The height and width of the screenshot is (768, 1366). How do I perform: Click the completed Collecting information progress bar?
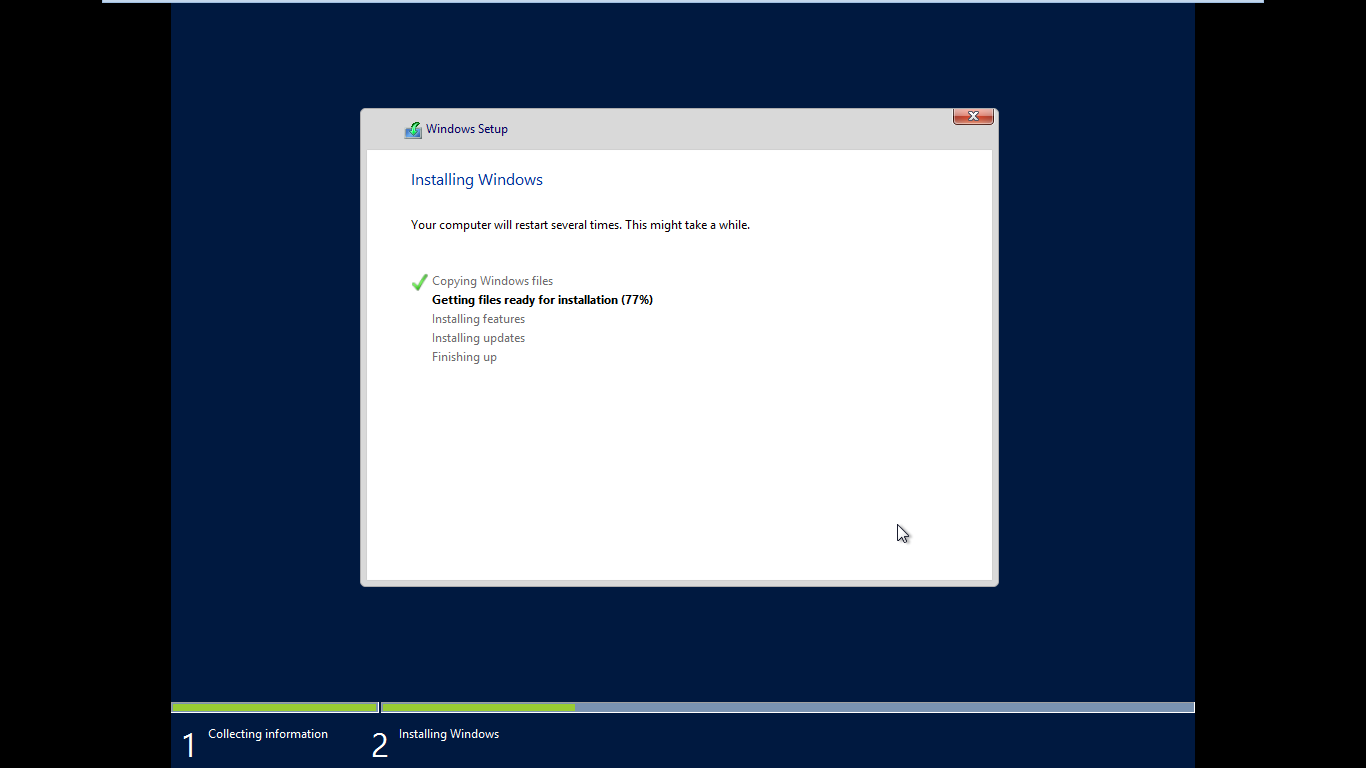pos(275,707)
